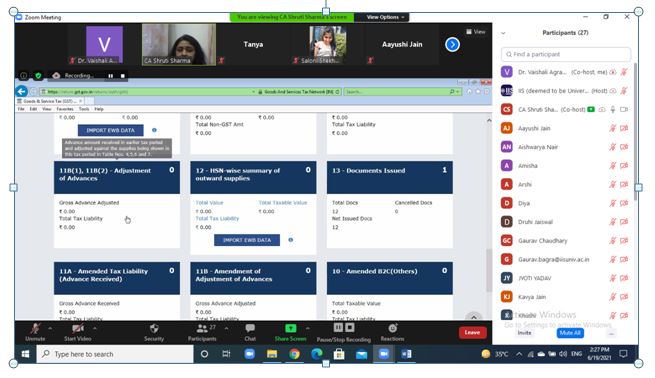Click the webpage vertical scrollbar
This screenshot has height=378, width=655.
tap(489, 271)
